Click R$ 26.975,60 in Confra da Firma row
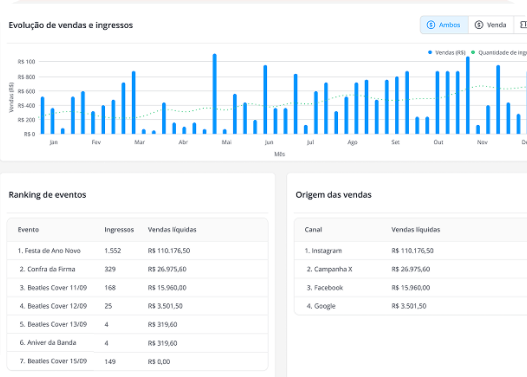This screenshot has width=527, height=377. tap(167, 269)
